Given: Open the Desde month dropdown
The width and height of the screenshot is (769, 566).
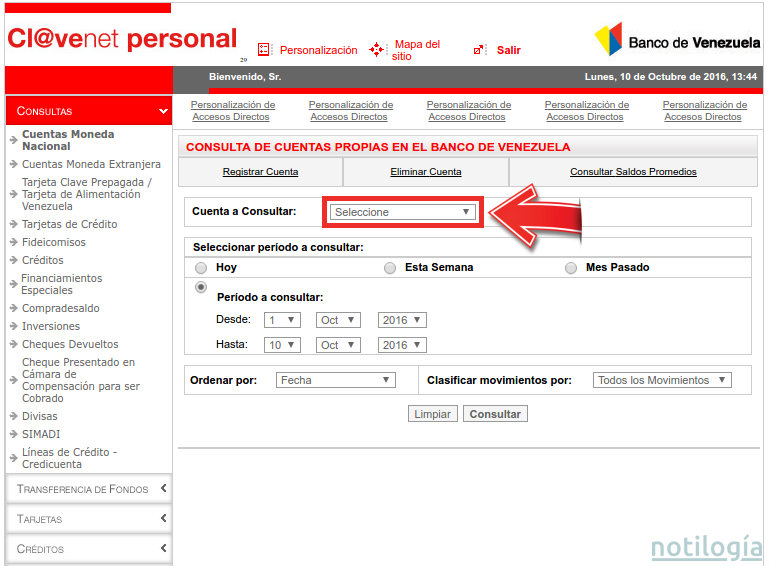Looking at the screenshot, I should 338,320.
